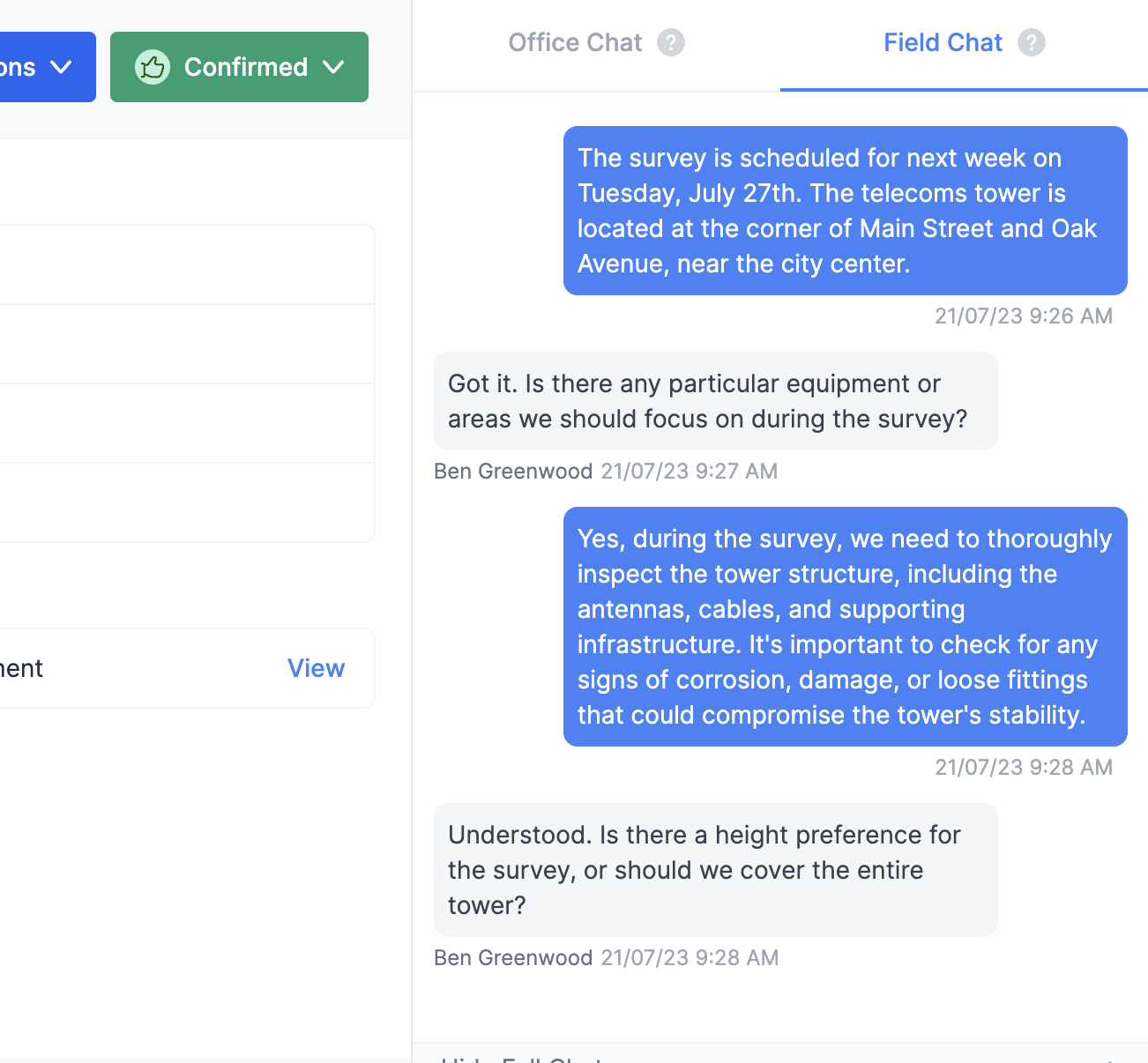The width and height of the screenshot is (1148, 1063).
Task: Click the first empty row in left panel
Action: 185,264
